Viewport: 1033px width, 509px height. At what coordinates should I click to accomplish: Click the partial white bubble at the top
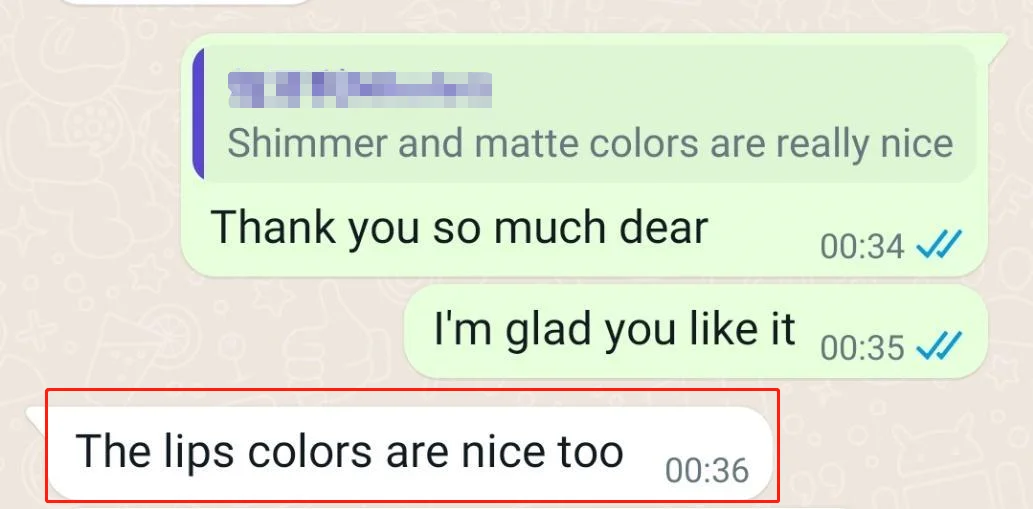[186, 2]
